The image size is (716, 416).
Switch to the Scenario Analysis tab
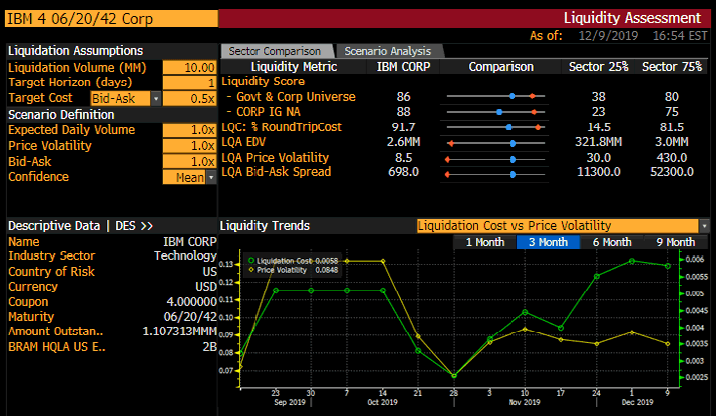point(387,51)
